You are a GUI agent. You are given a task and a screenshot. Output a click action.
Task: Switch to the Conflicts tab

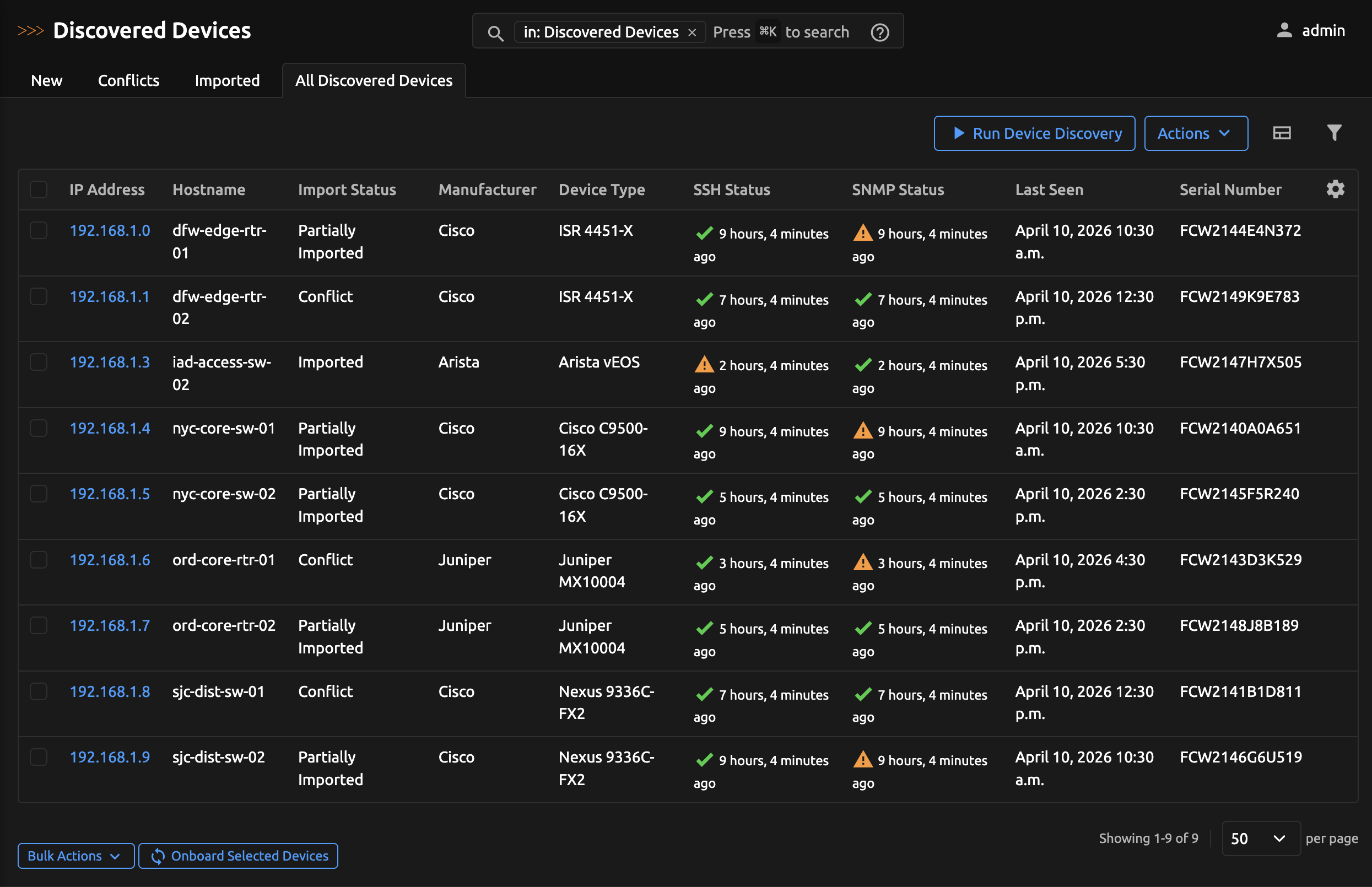[128, 80]
